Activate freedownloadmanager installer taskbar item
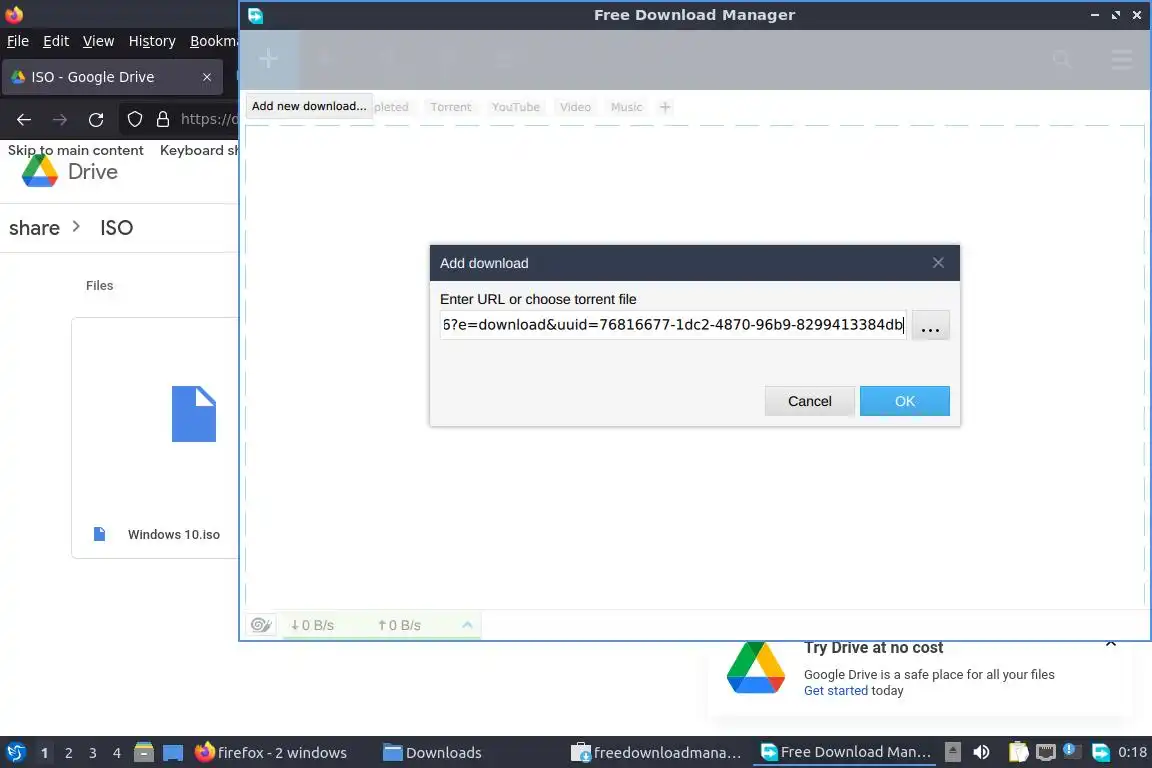 656,753
